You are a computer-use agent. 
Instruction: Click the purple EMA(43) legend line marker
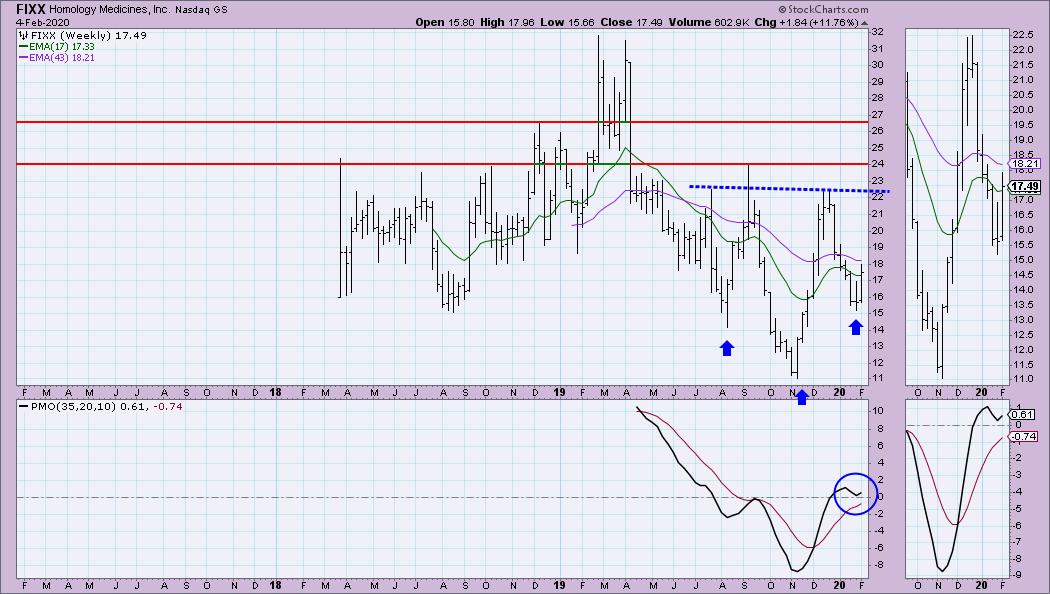23,58
